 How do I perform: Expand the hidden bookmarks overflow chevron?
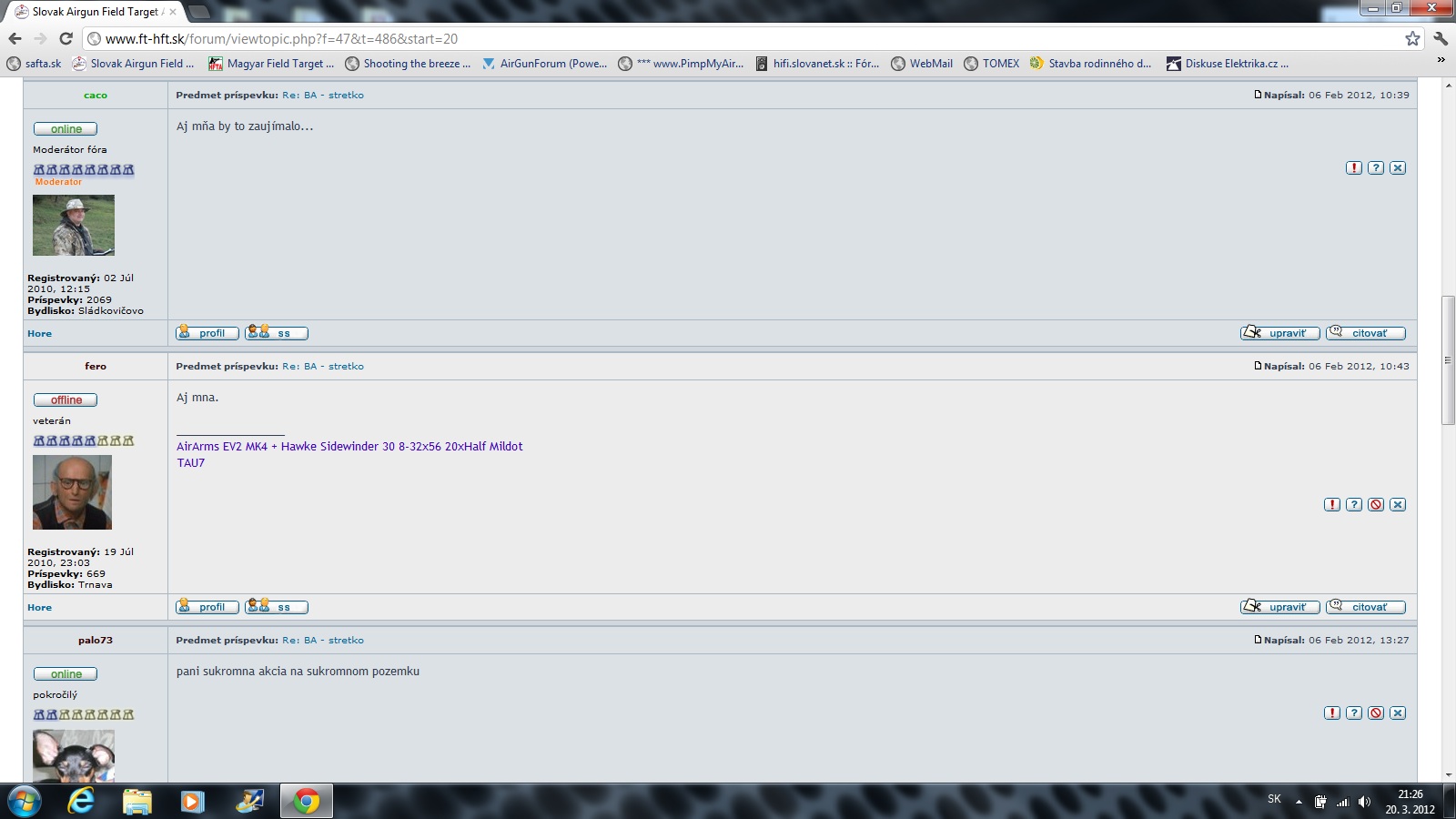(1441, 61)
